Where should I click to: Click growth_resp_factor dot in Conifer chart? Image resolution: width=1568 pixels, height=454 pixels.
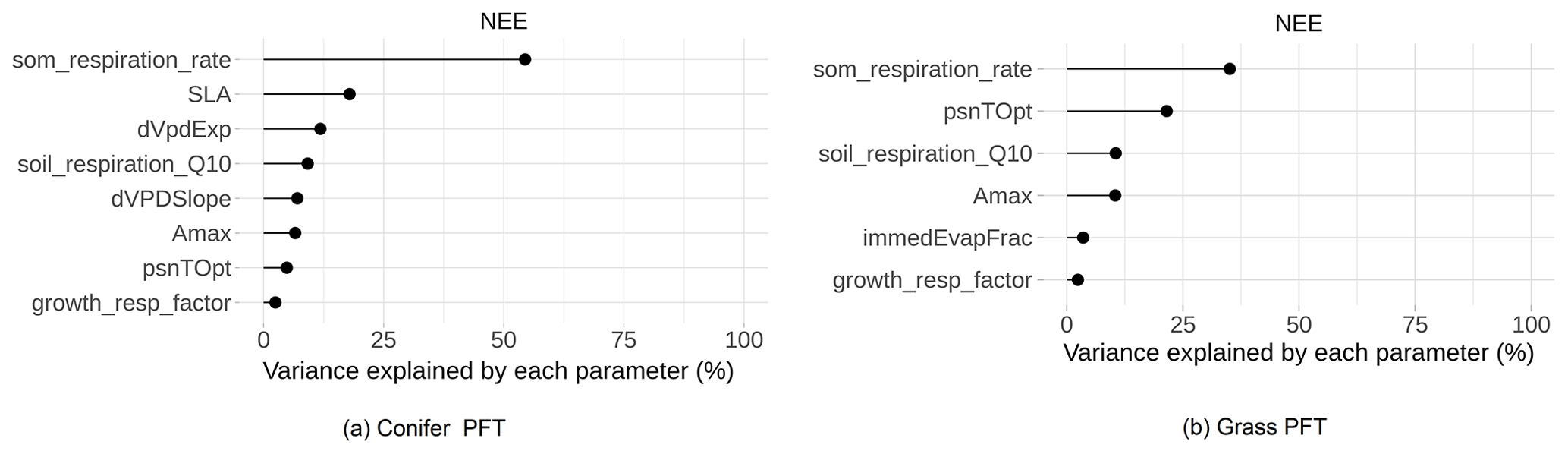(275, 303)
